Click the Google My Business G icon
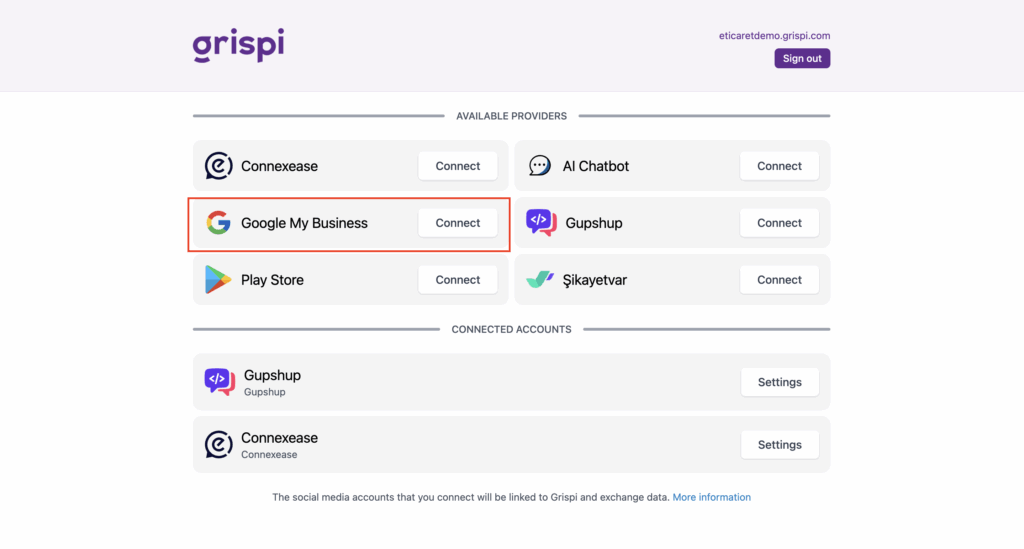Image resolution: width=1024 pixels, height=549 pixels. [x=218, y=223]
